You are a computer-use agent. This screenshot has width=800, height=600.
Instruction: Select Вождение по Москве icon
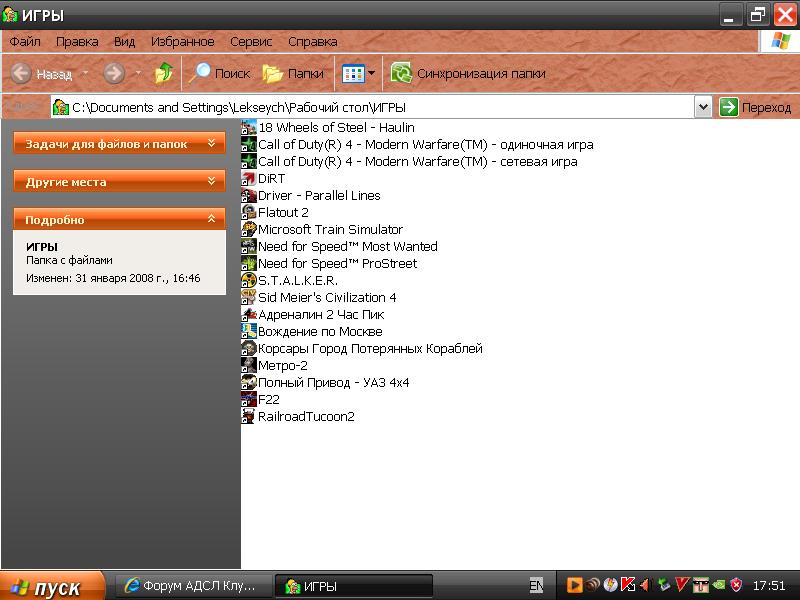(248, 331)
